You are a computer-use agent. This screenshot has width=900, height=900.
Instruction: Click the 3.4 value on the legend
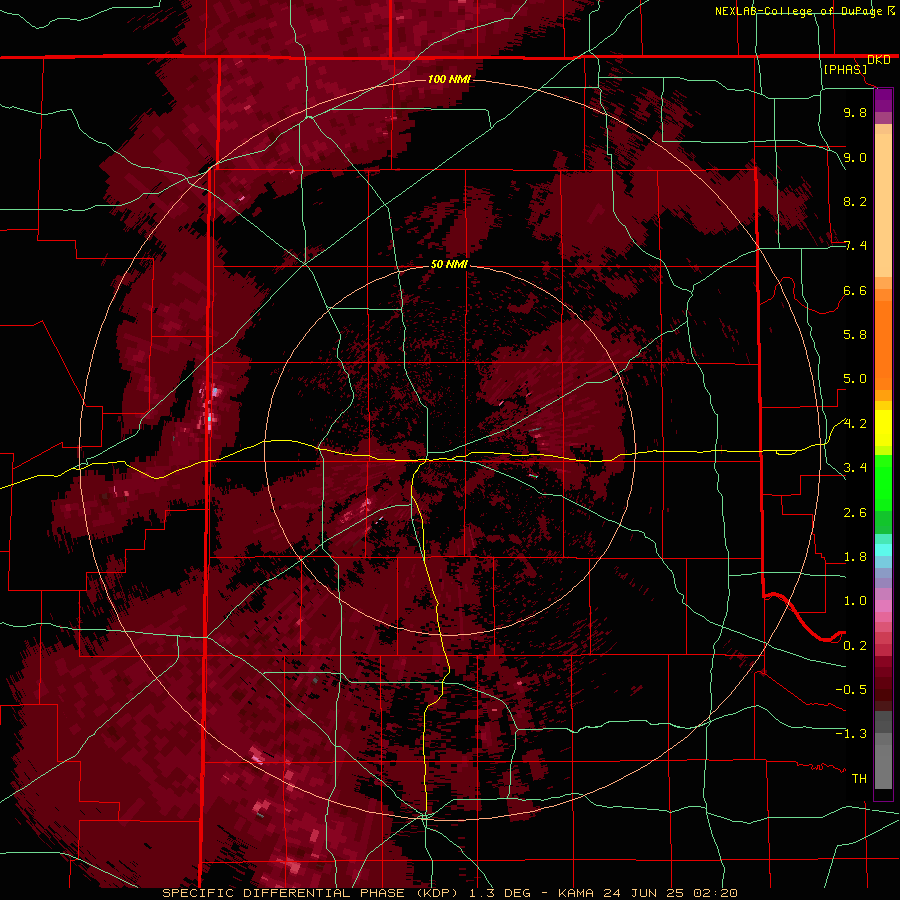pos(855,468)
